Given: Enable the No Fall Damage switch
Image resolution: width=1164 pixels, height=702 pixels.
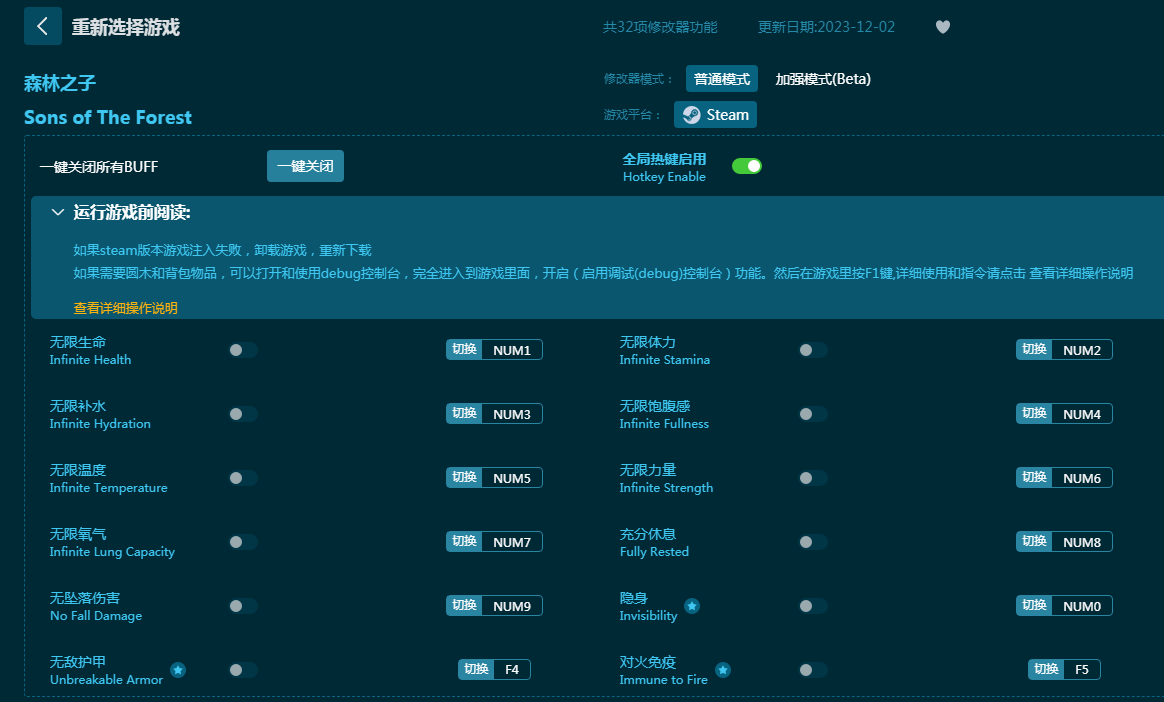Looking at the screenshot, I should (243, 606).
